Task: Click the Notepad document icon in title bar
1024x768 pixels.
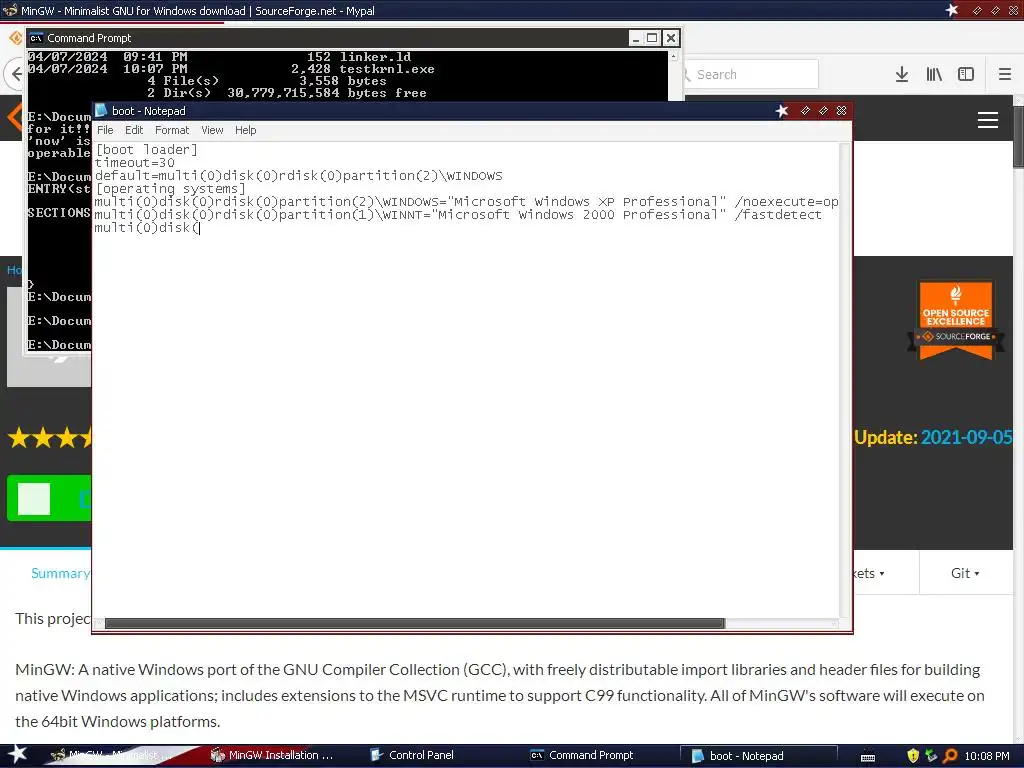Action: point(101,110)
